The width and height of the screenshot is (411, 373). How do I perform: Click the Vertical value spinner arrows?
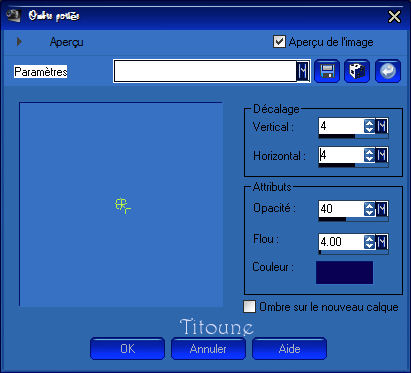[369, 126]
